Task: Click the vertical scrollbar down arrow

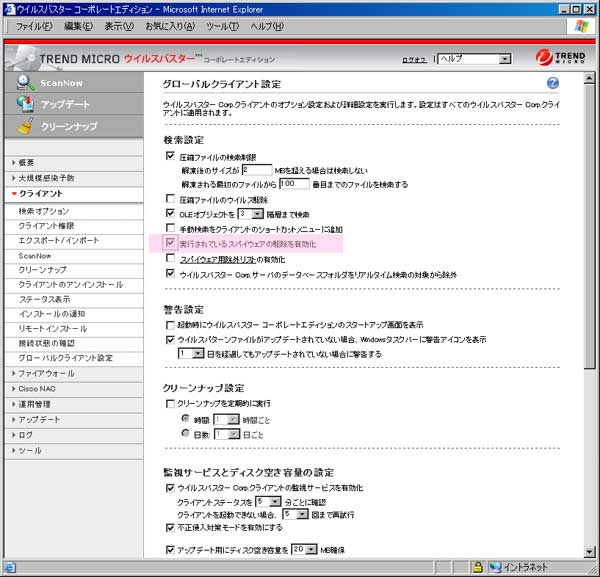Action: 590,551
